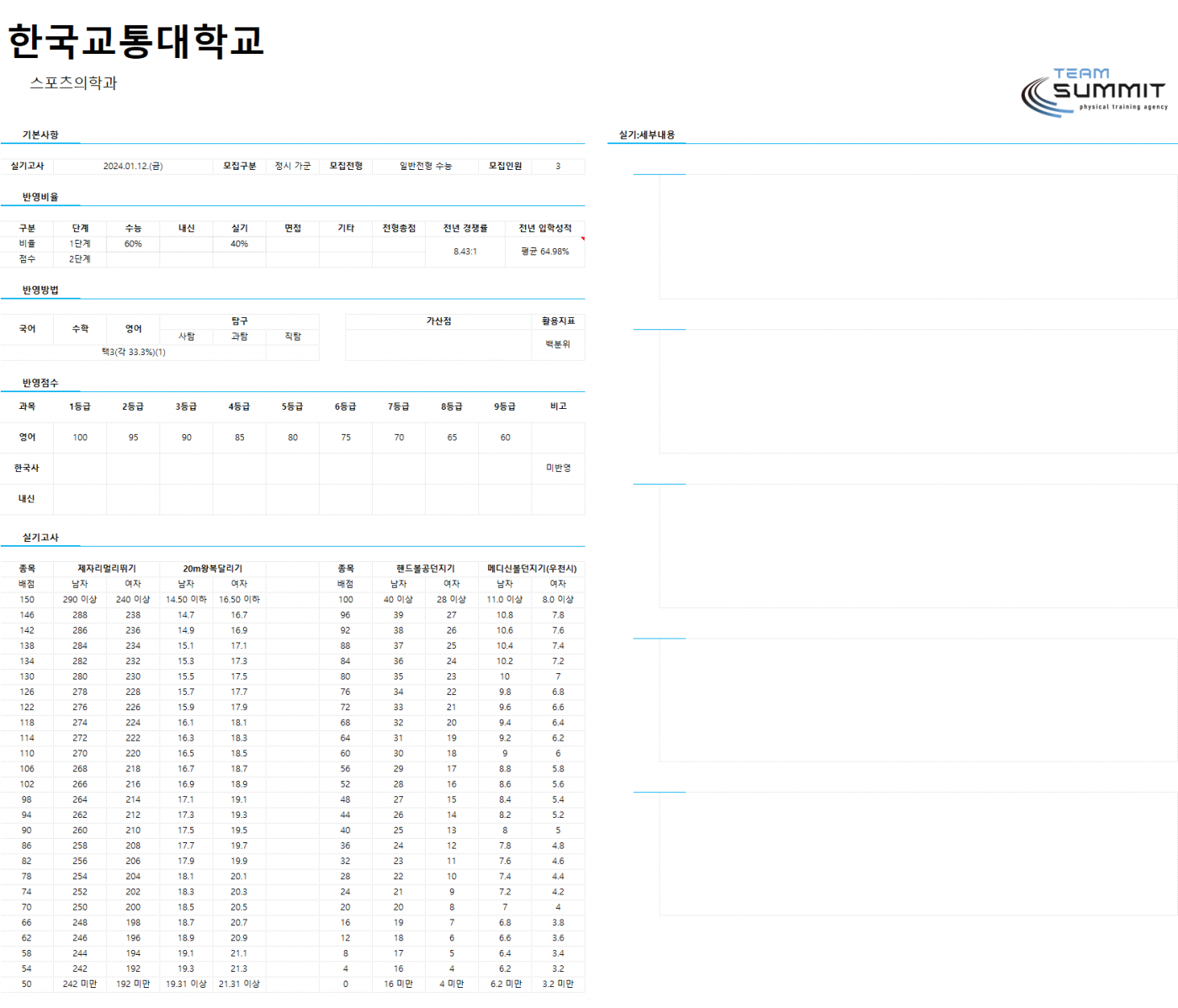This screenshot has width=1178, height=1008.
Task: Click the 과목 column header
Action: point(27,406)
